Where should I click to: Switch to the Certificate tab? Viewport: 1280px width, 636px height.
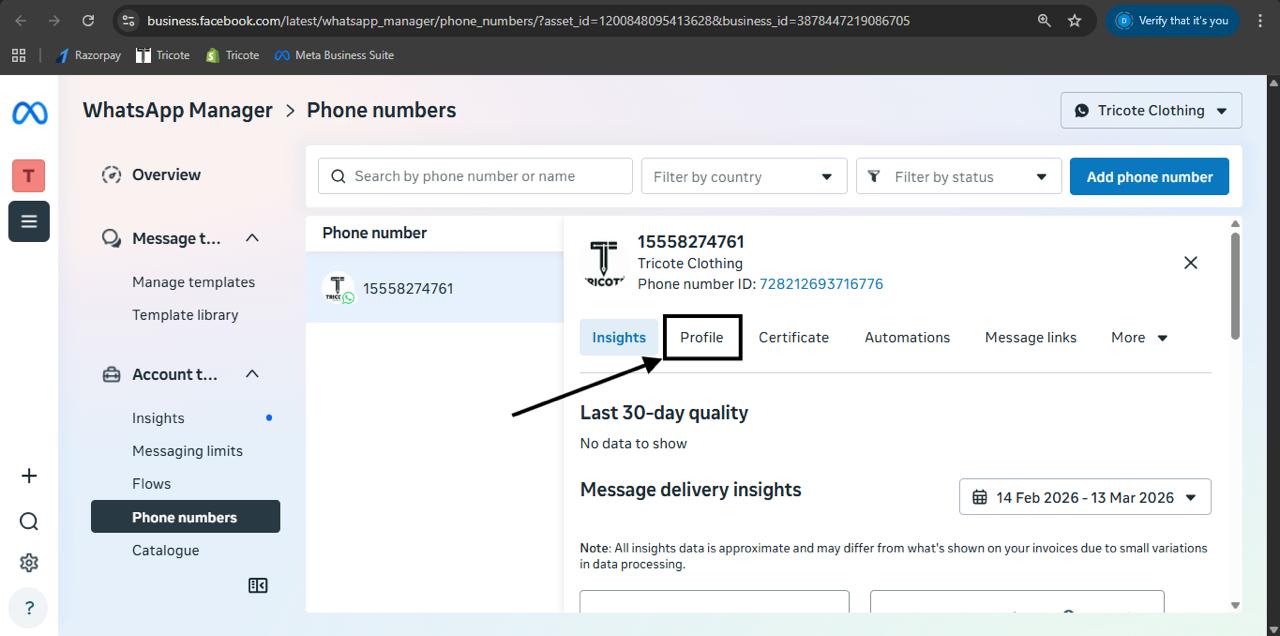793,338
